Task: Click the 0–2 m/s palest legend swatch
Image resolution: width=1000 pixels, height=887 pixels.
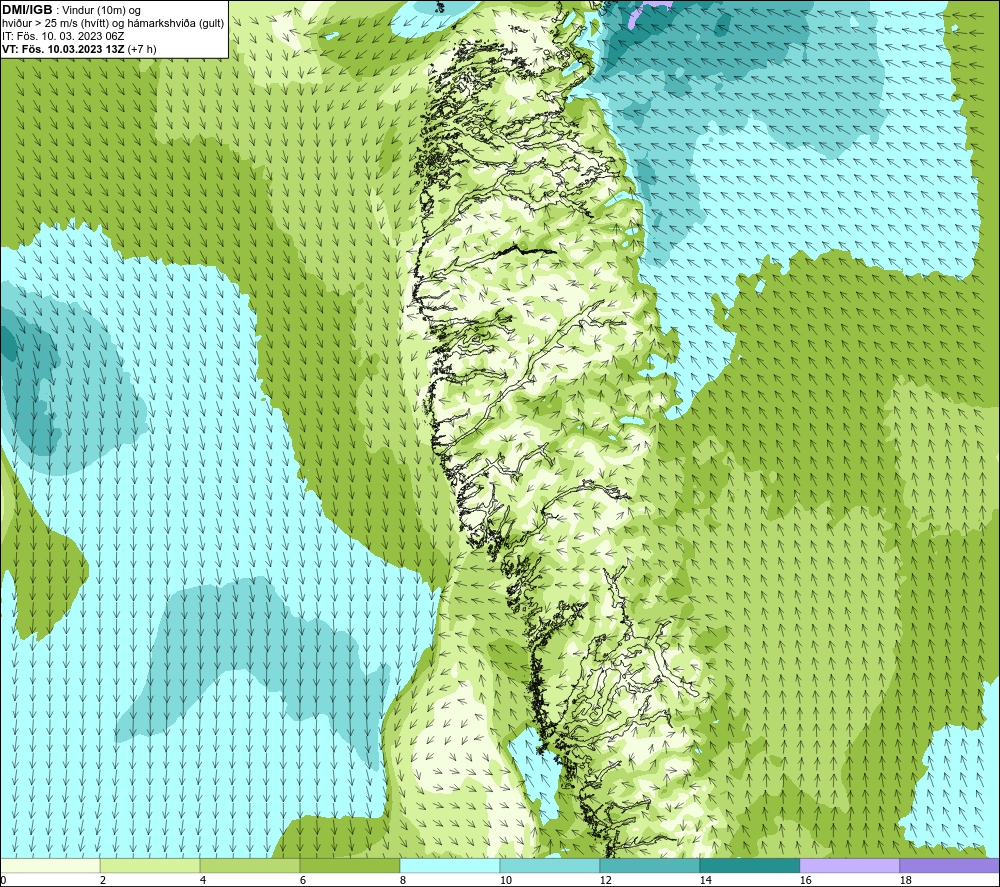Action: (x=50, y=866)
